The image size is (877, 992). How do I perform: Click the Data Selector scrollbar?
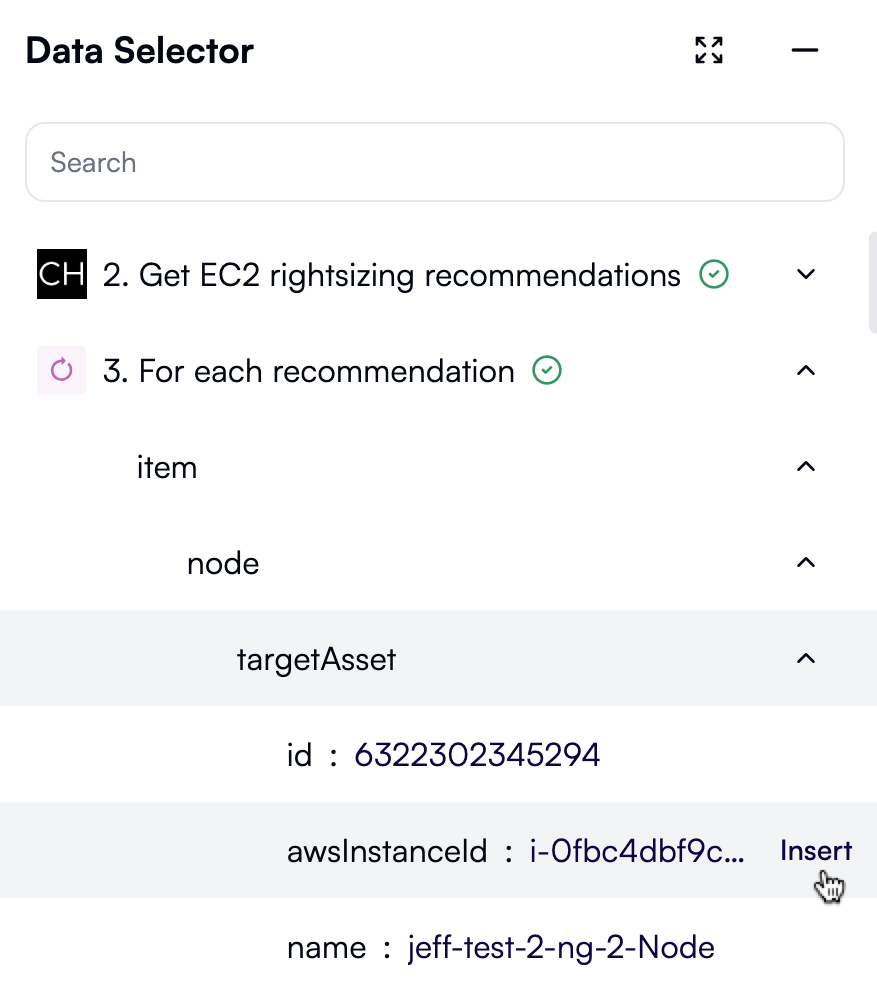[872, 282]
